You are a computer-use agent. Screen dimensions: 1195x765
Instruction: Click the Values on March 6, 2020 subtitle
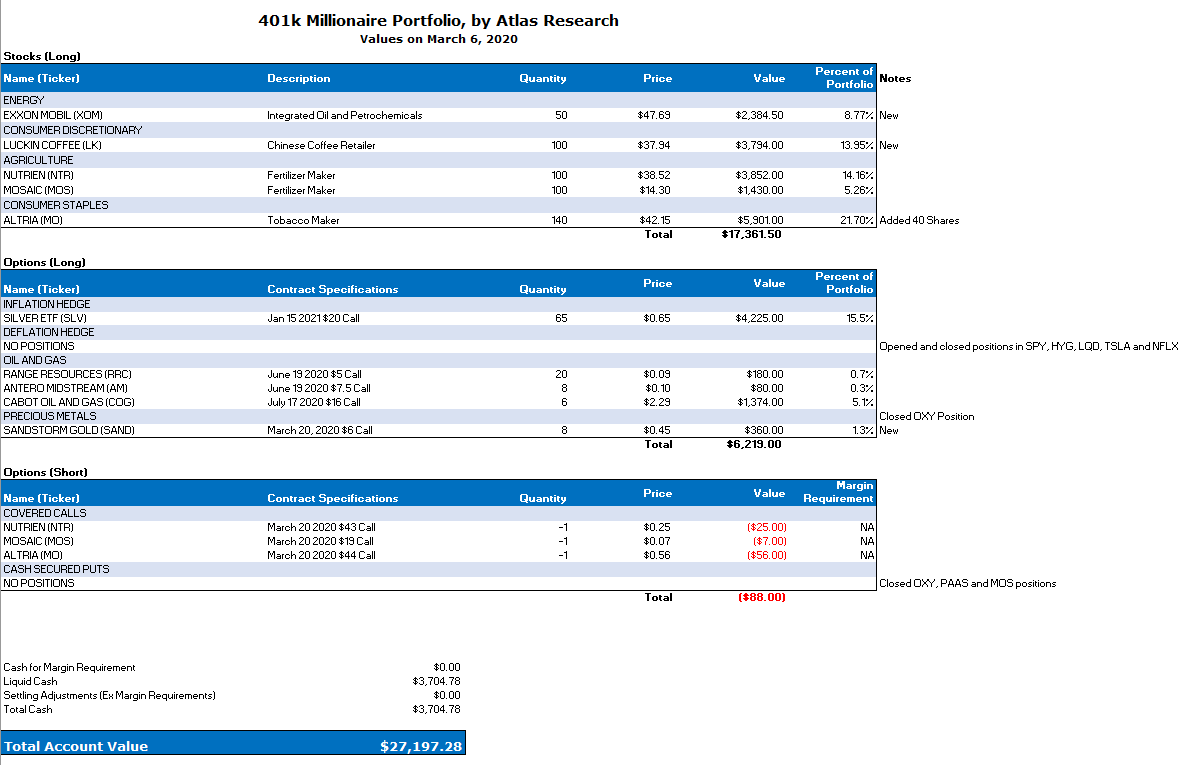click(439, 39)
